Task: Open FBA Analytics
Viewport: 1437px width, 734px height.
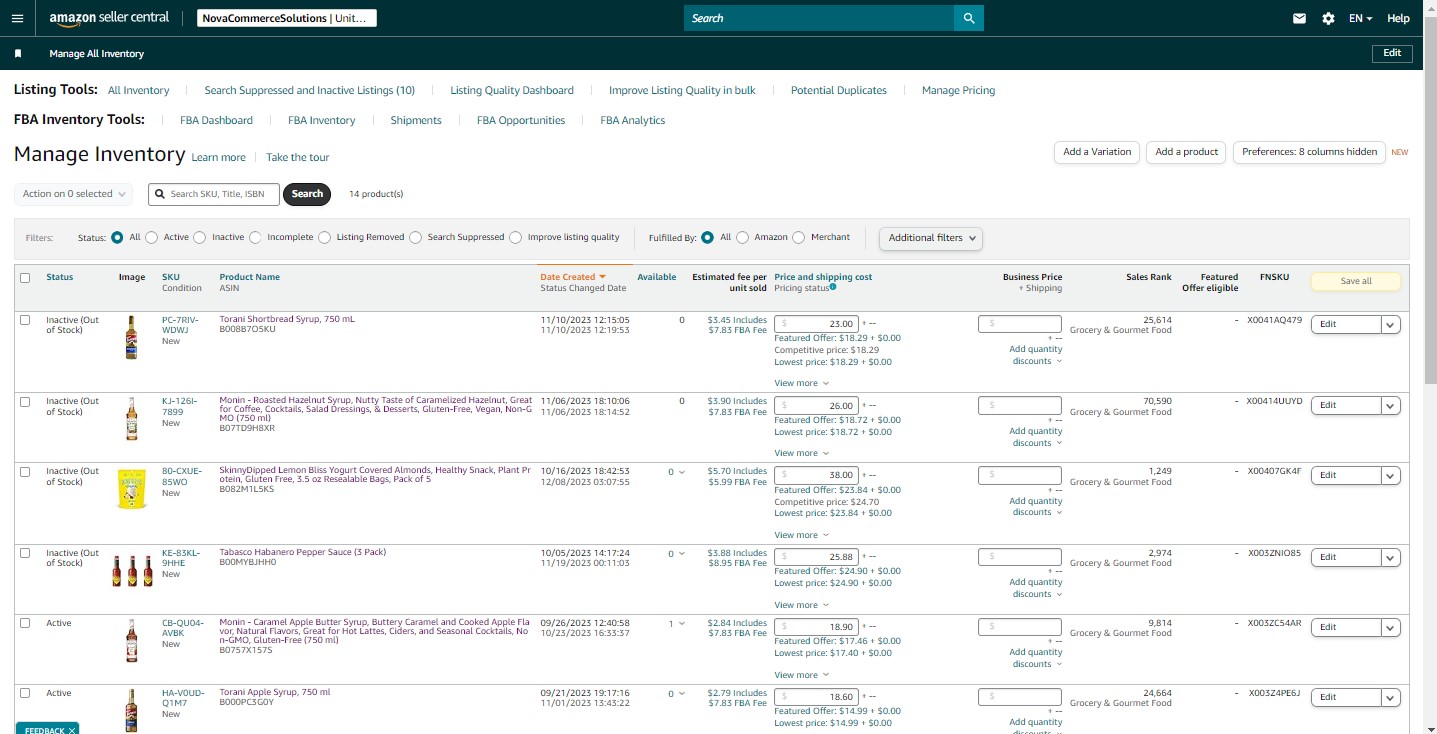Action: click(633, 120)
